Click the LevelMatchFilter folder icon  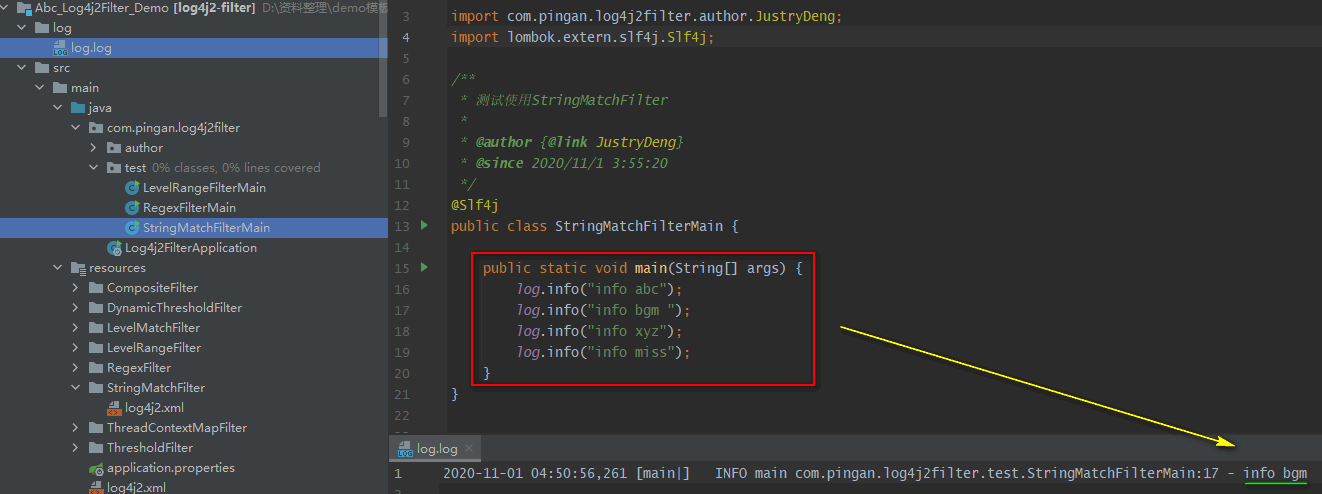pyautogui.click(x=96, y=328)
